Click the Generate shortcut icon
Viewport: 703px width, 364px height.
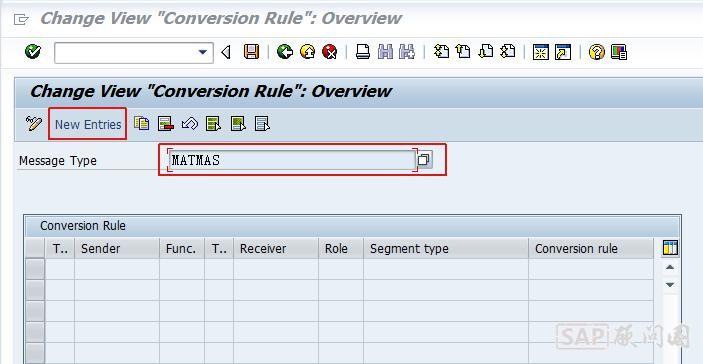tap(563, 52)
